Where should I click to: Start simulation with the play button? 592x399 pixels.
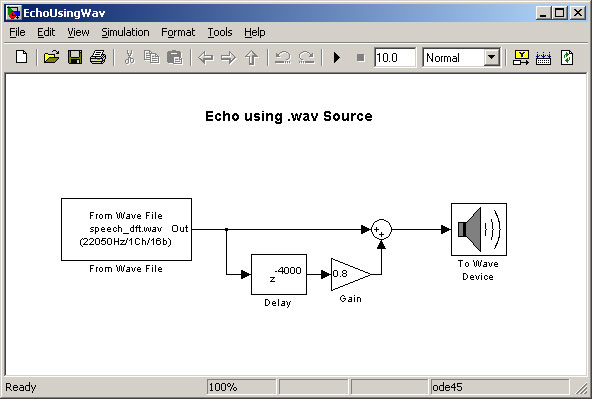(x=337, y=57)
